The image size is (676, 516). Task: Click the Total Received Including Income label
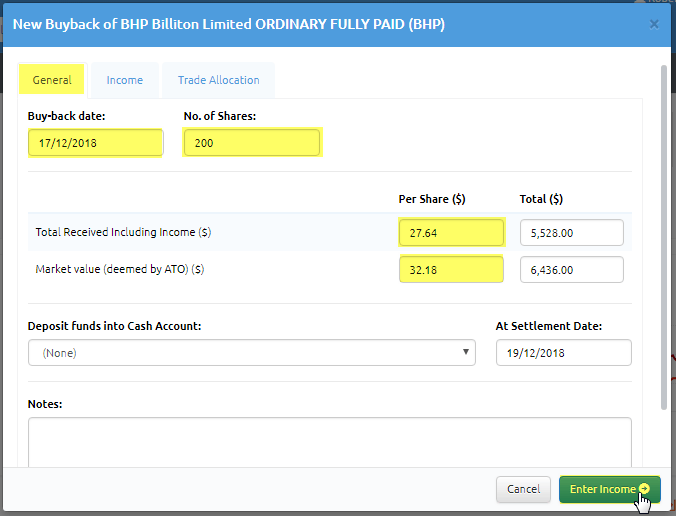(123, 232)
